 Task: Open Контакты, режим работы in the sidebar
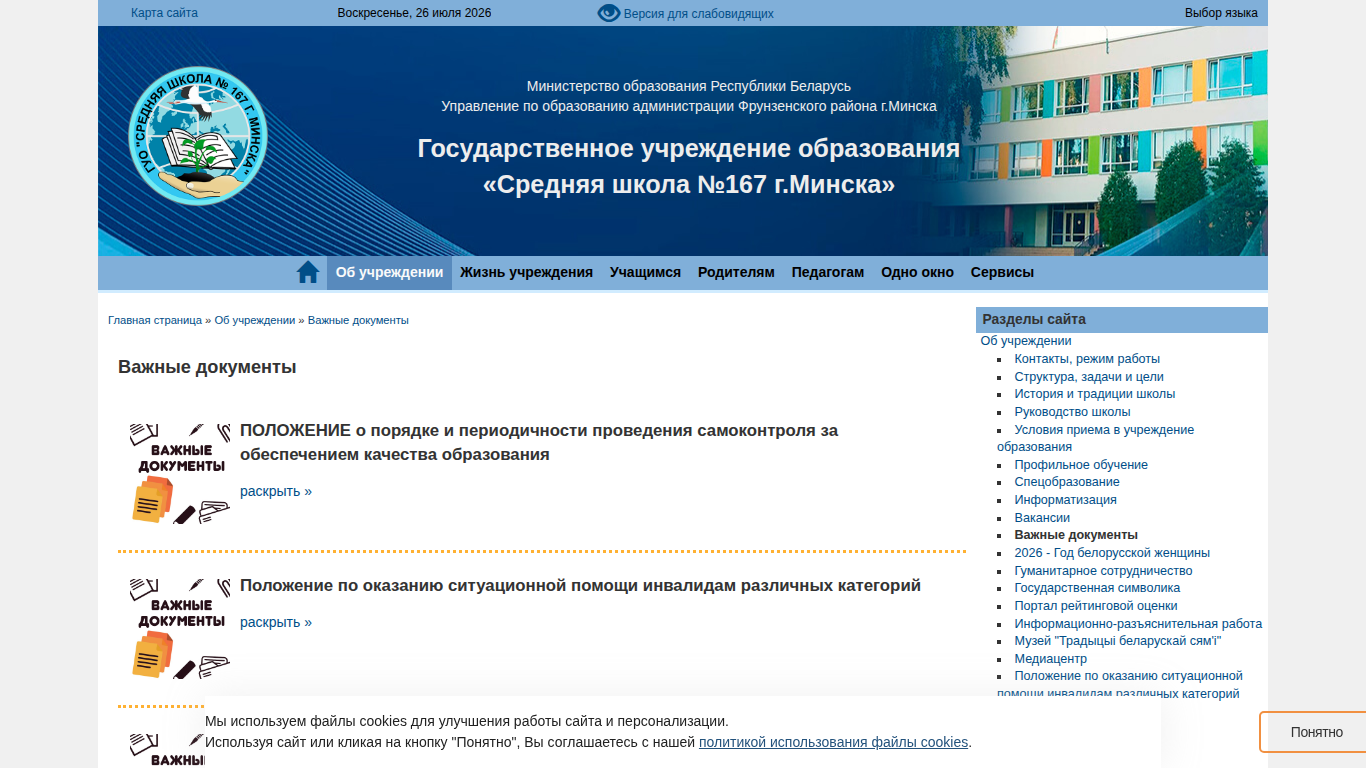1087,359
